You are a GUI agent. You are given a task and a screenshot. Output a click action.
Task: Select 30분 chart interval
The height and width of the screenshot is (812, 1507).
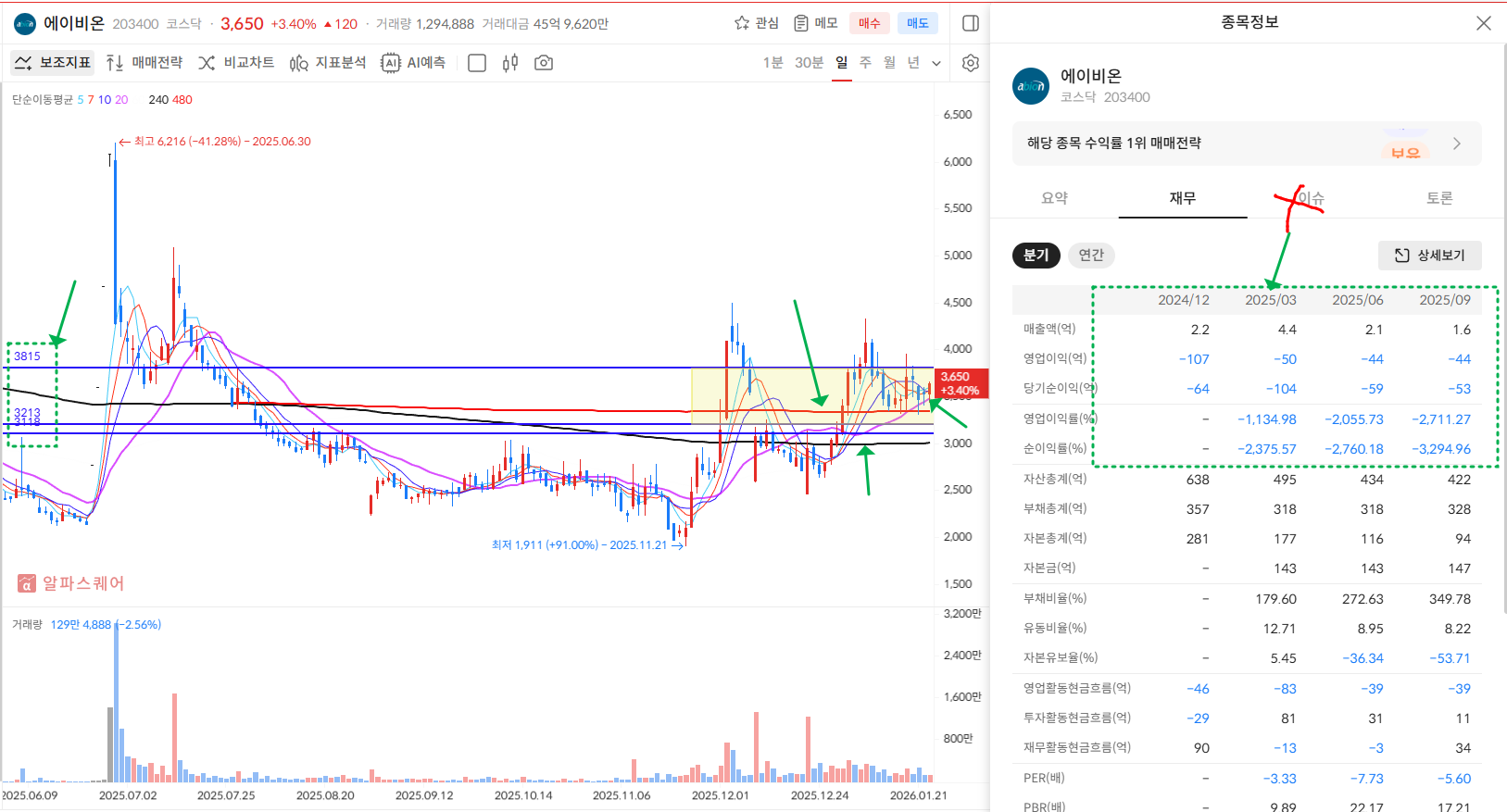point(809,63)
